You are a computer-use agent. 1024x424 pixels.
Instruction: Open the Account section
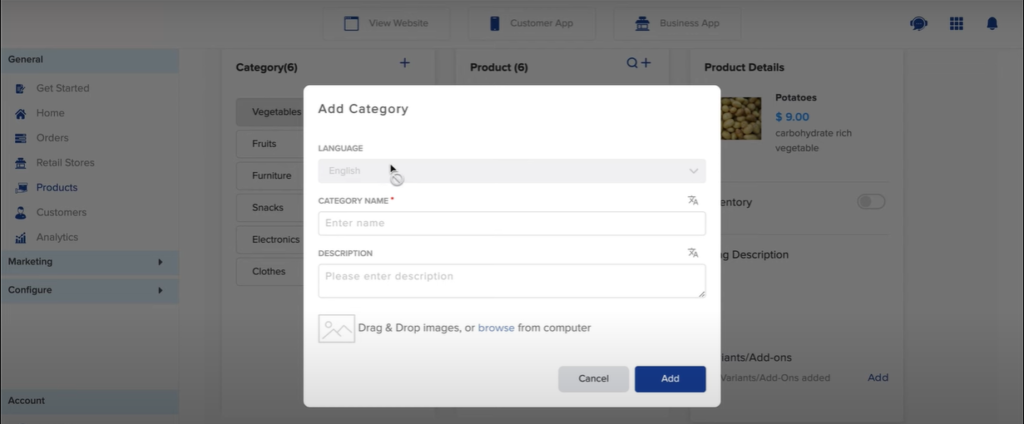[x=89, y=401]
